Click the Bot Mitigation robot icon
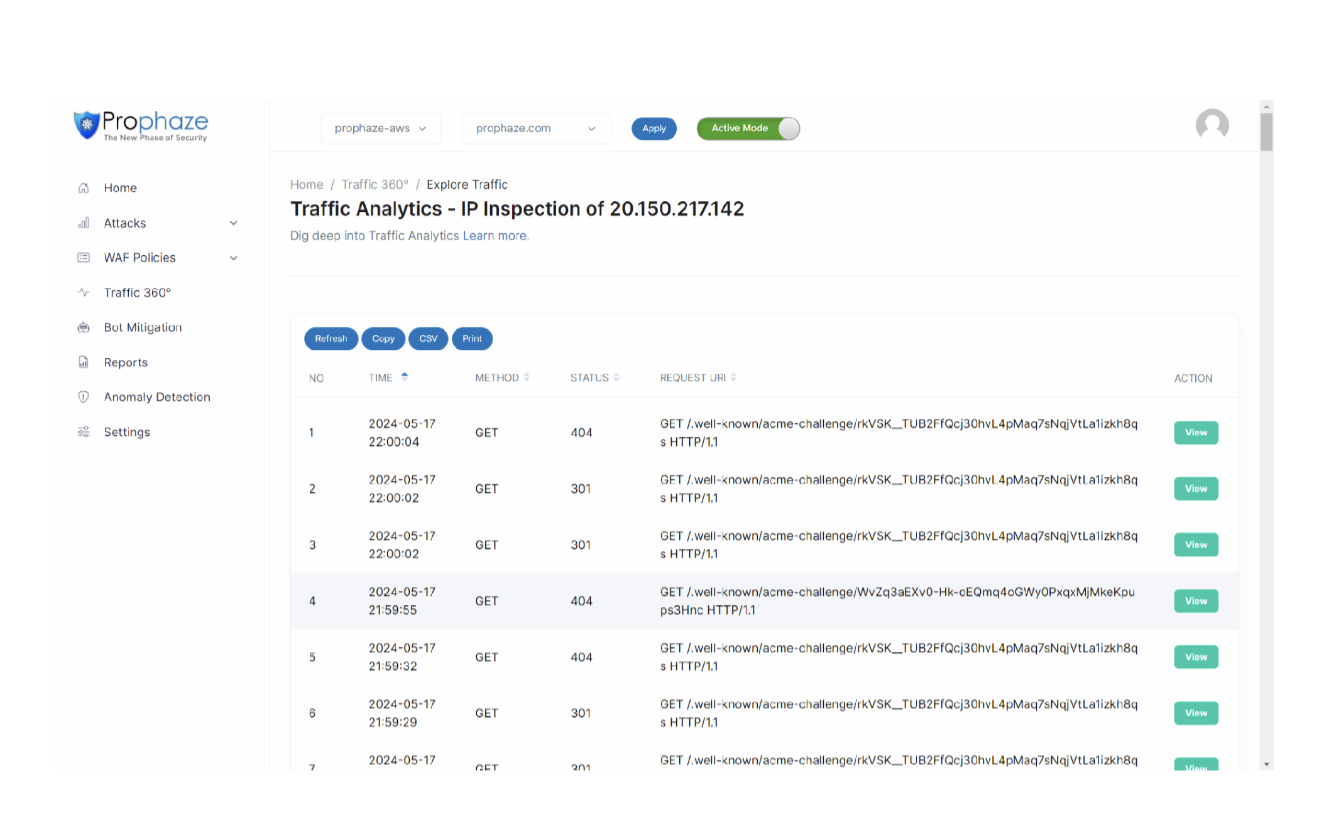Viewport: 1332px width, 838px height. pos(84,328)
